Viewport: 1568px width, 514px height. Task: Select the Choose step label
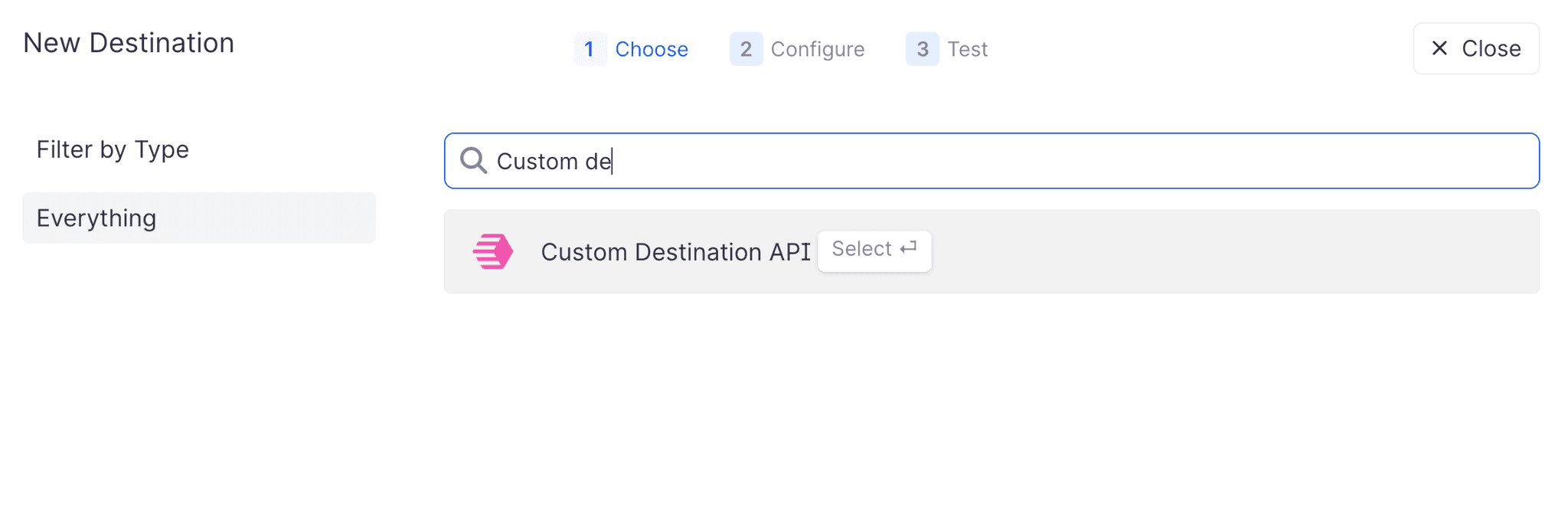point(652,49)
